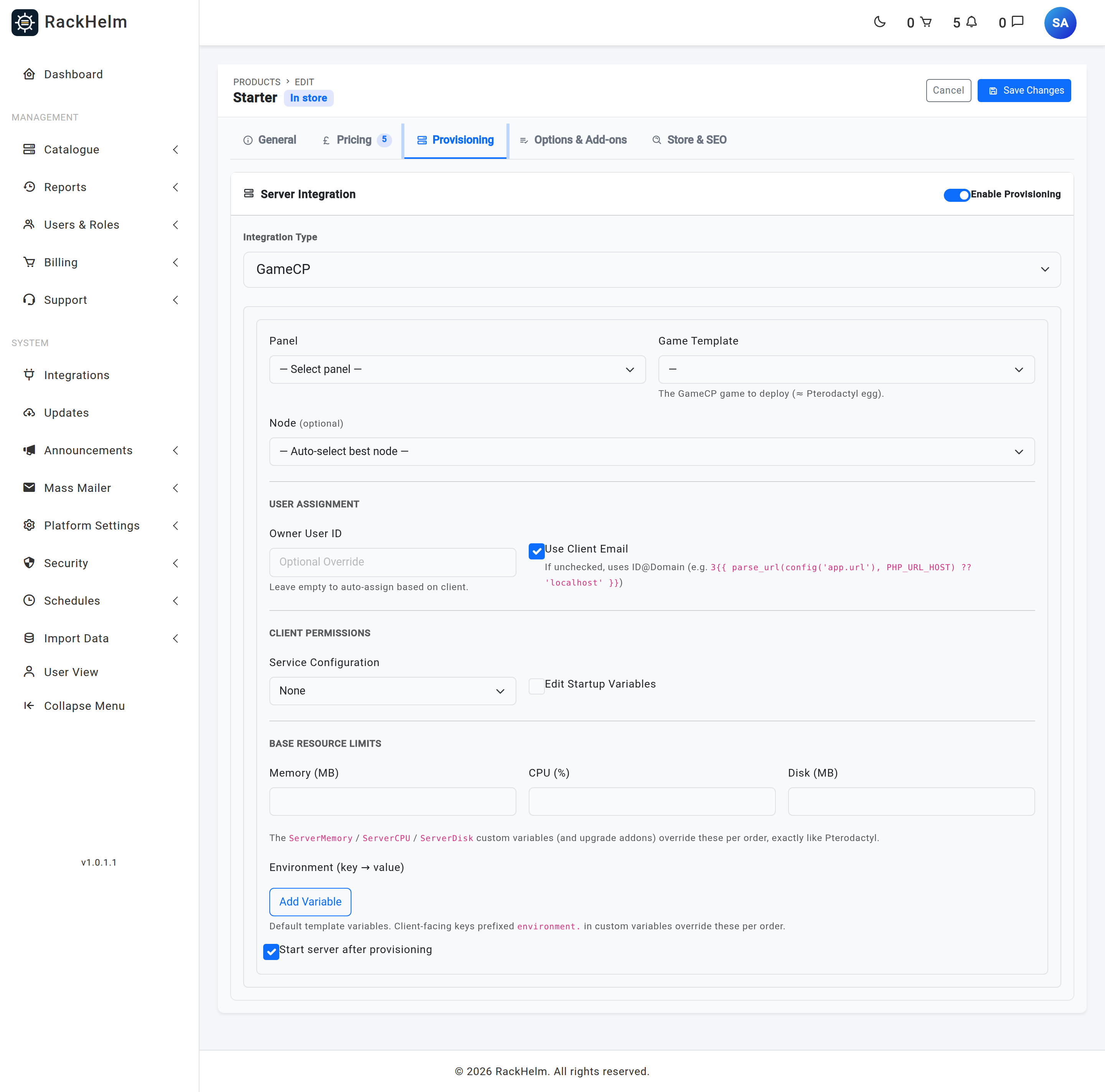This screenshot has height=1092, width=1105.
Task: Click the Dashboard home icon
Action: [x=29, y=74]
